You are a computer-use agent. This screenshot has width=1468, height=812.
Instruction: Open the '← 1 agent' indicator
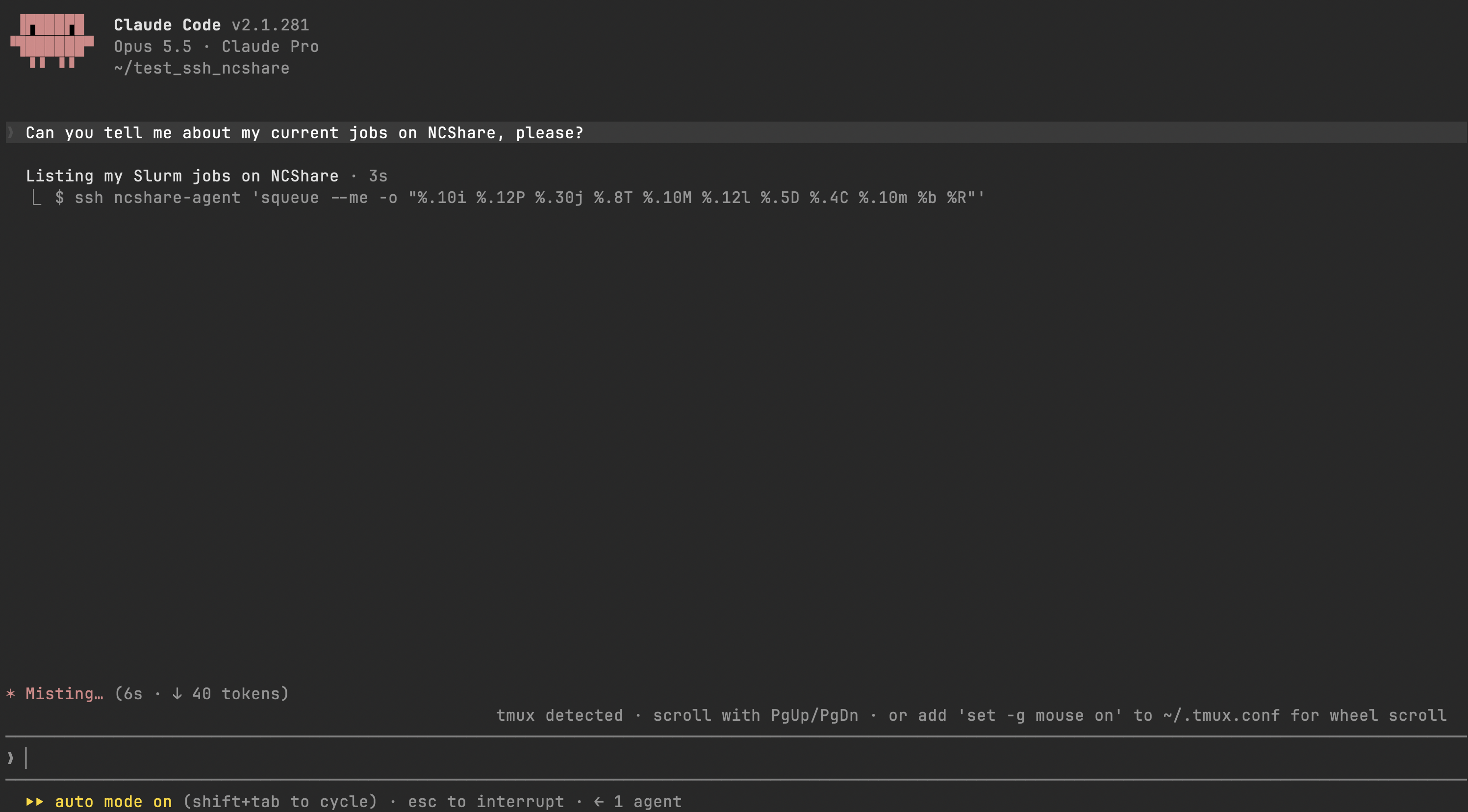coord(638,802)
